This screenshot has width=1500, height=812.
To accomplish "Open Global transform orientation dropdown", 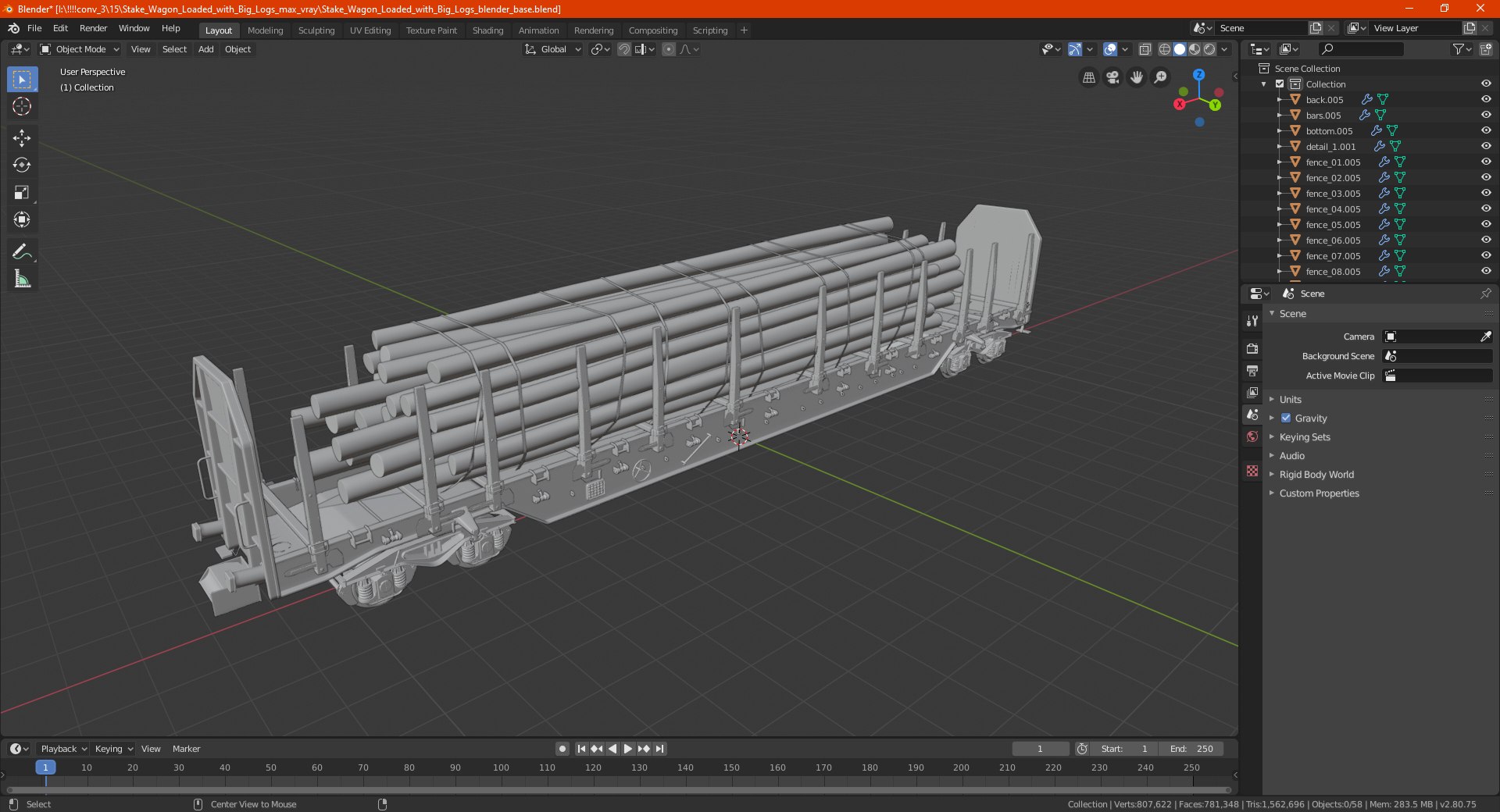I will (553, 49).
